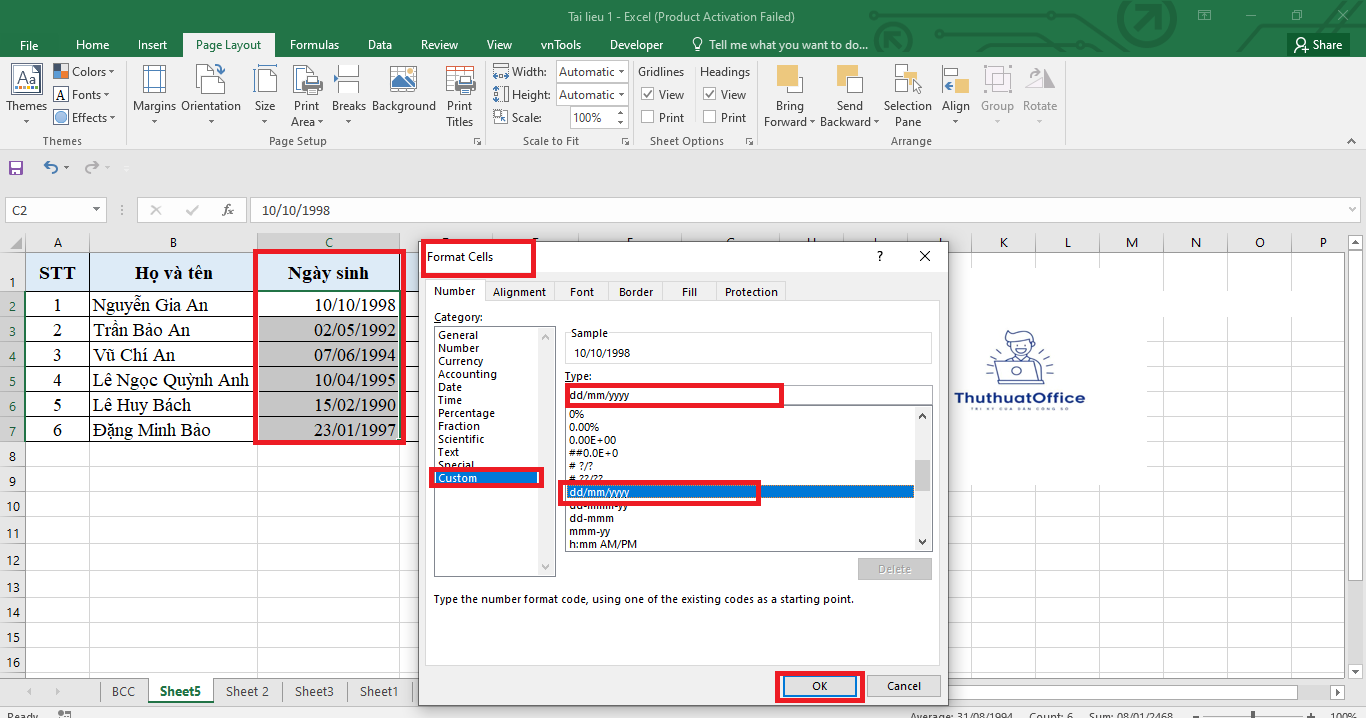
Task: Switch to the Alignment tab in Format Cells
Action: tap(519, 292)
